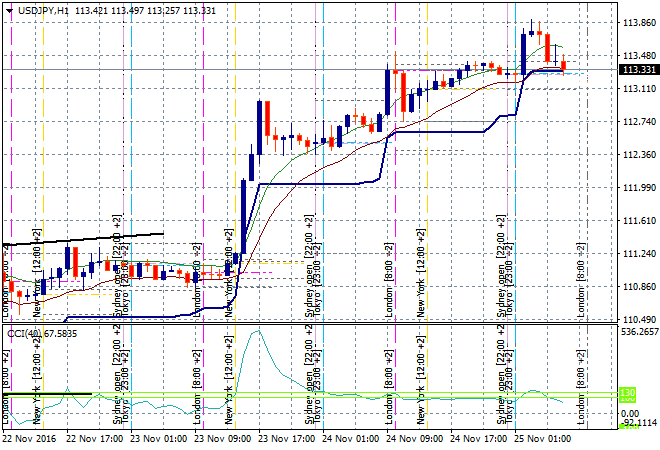Click the green 130 level label on CCI scale
660x450 pixels.
pos(628,393)
